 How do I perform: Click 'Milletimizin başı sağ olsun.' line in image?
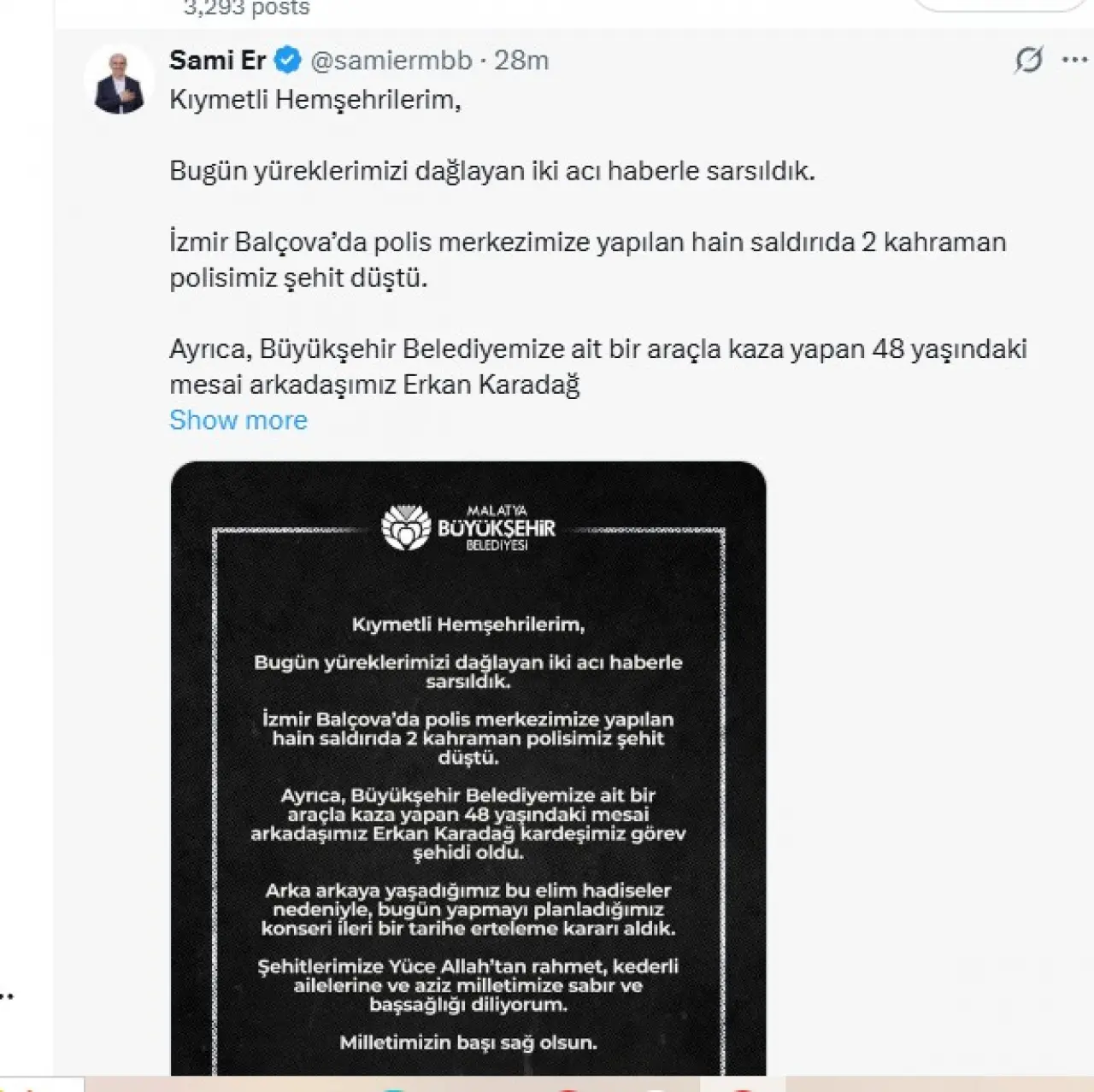(x=468, y=1042)
